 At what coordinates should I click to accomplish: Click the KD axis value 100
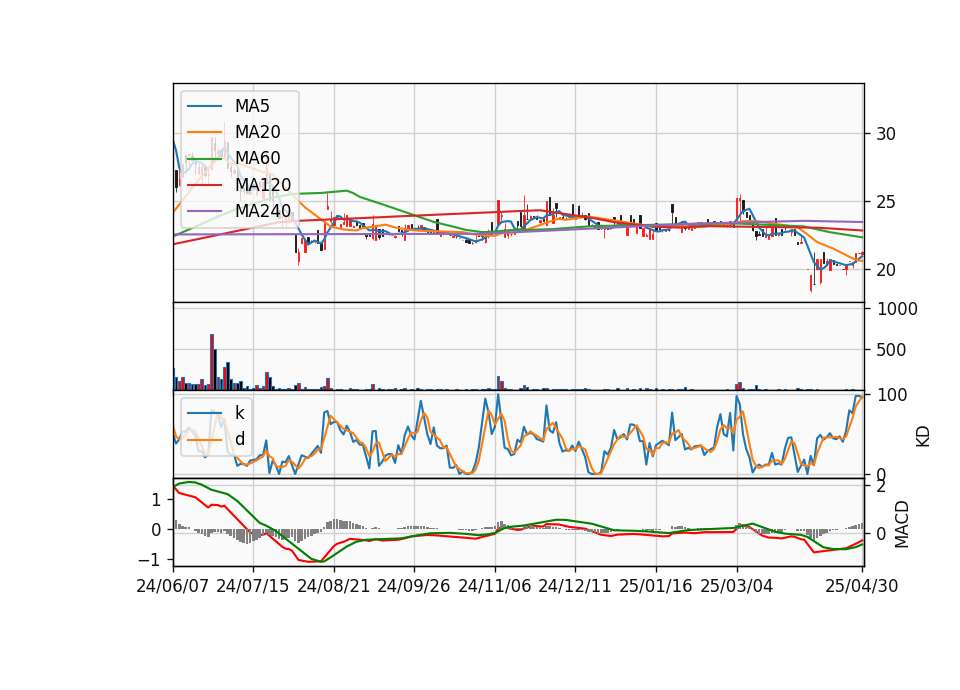click(892, 395)
